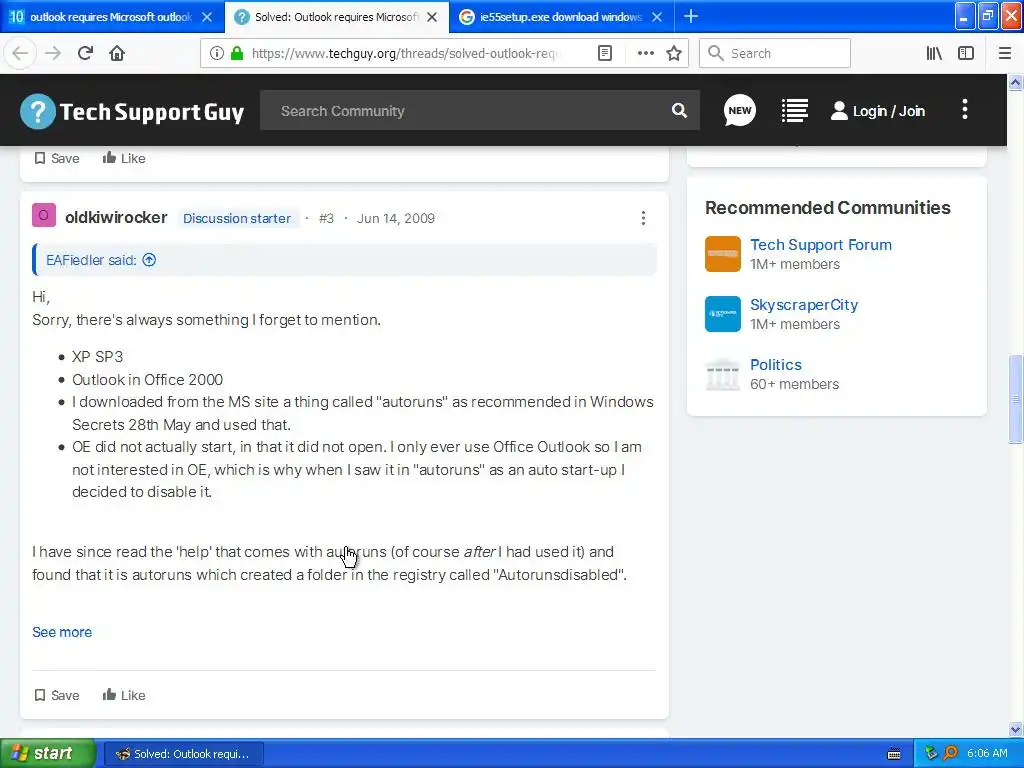Viewport: 1024px width, 768px height.
Task: Go back with the browser back arrow
Action: (x=20, y=54)
